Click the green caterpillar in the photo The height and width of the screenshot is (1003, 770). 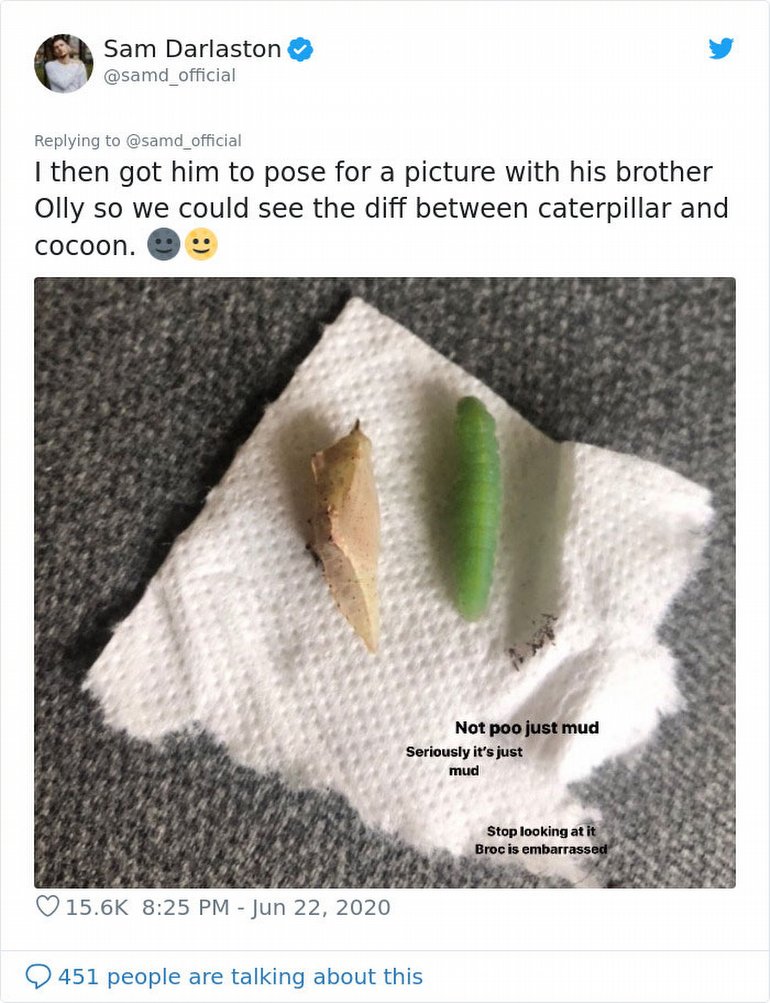click(x=476, y=506)
